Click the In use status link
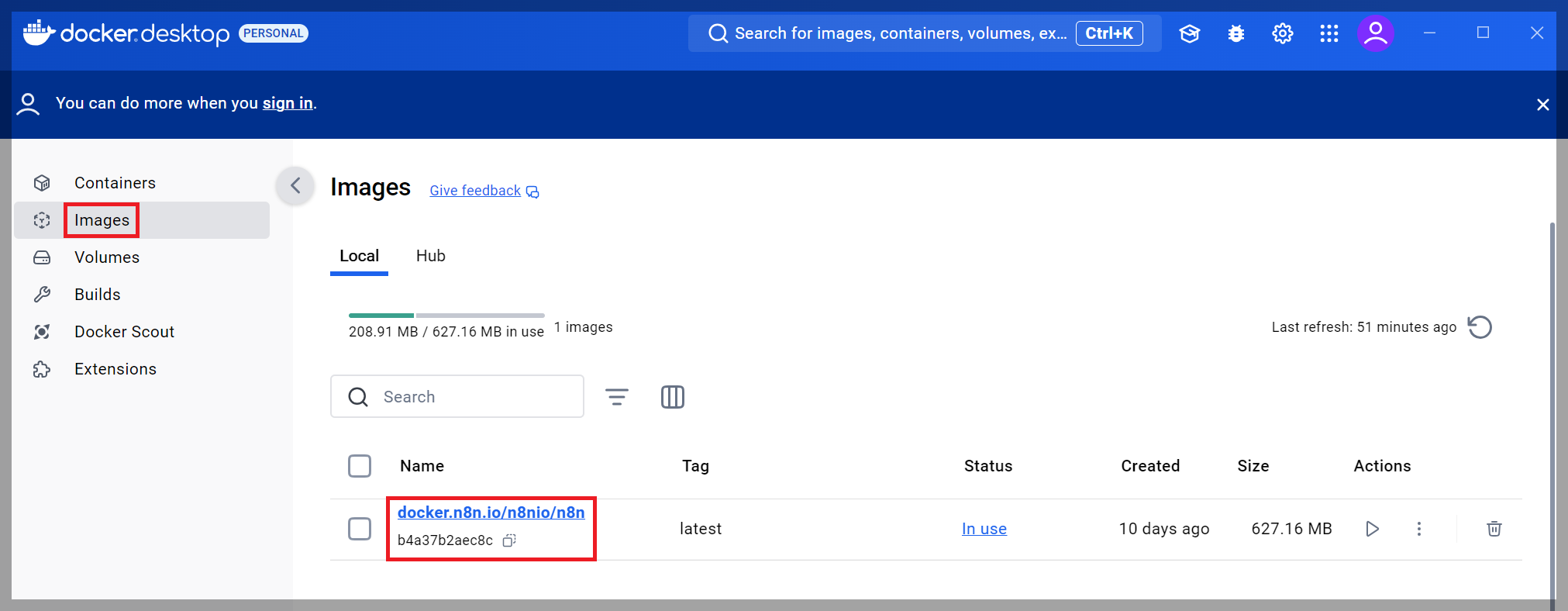Image resolution: width=1568 pixels, height=611 pixels. (x=984, y=529)
